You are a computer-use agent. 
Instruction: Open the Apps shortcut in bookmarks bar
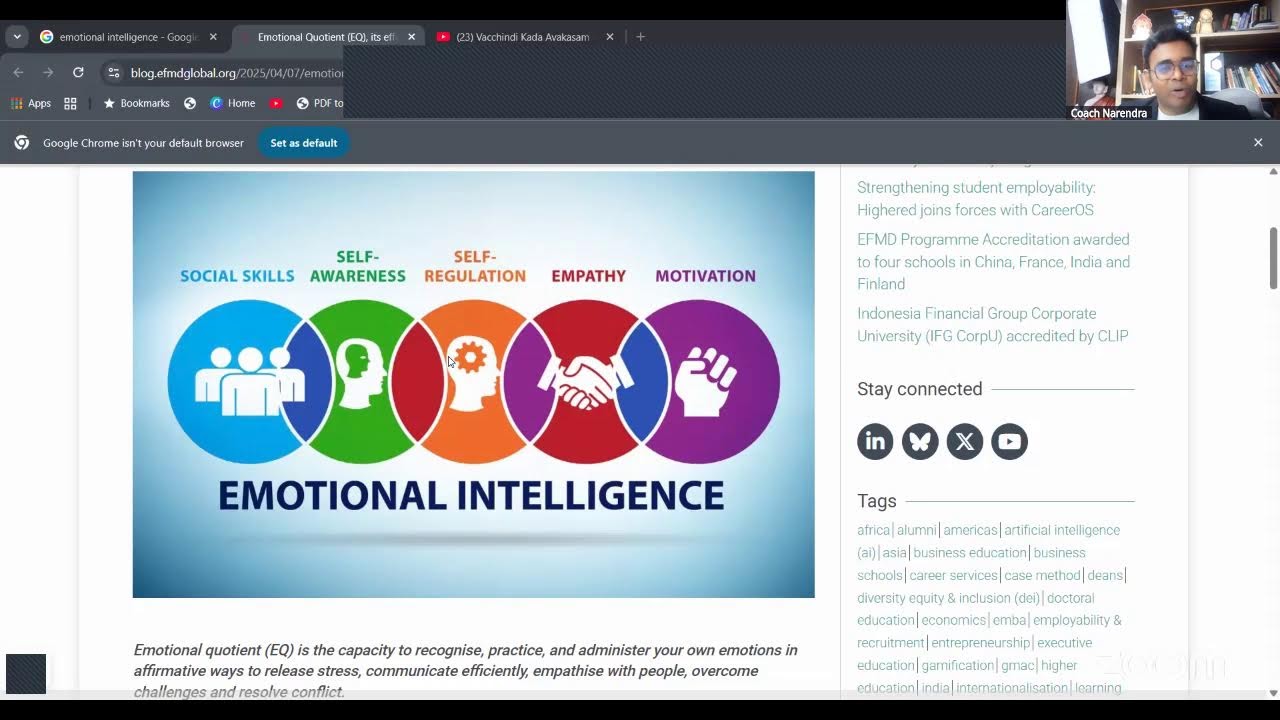[30, 103]
